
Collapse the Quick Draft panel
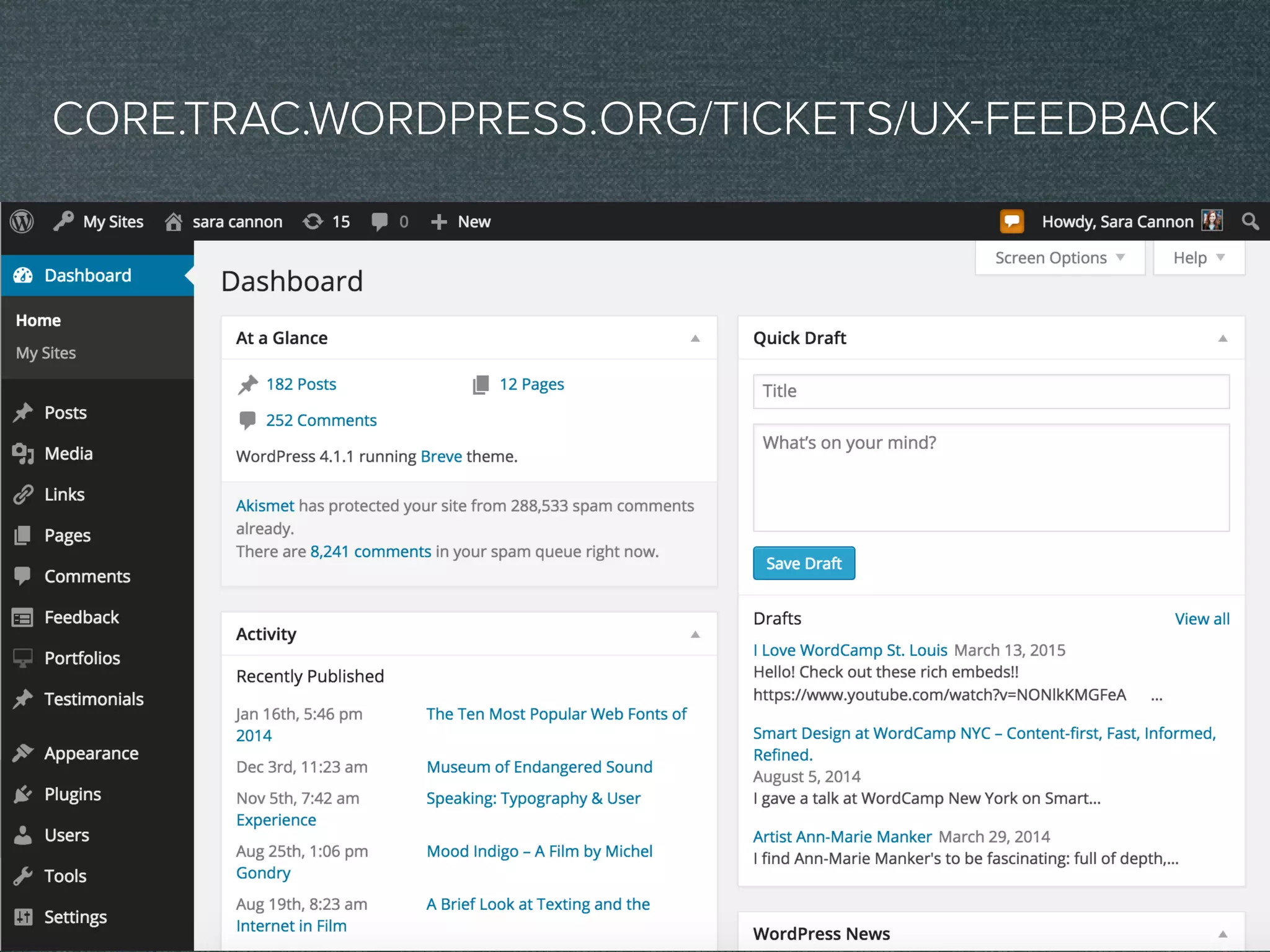tap(1223, 338)
